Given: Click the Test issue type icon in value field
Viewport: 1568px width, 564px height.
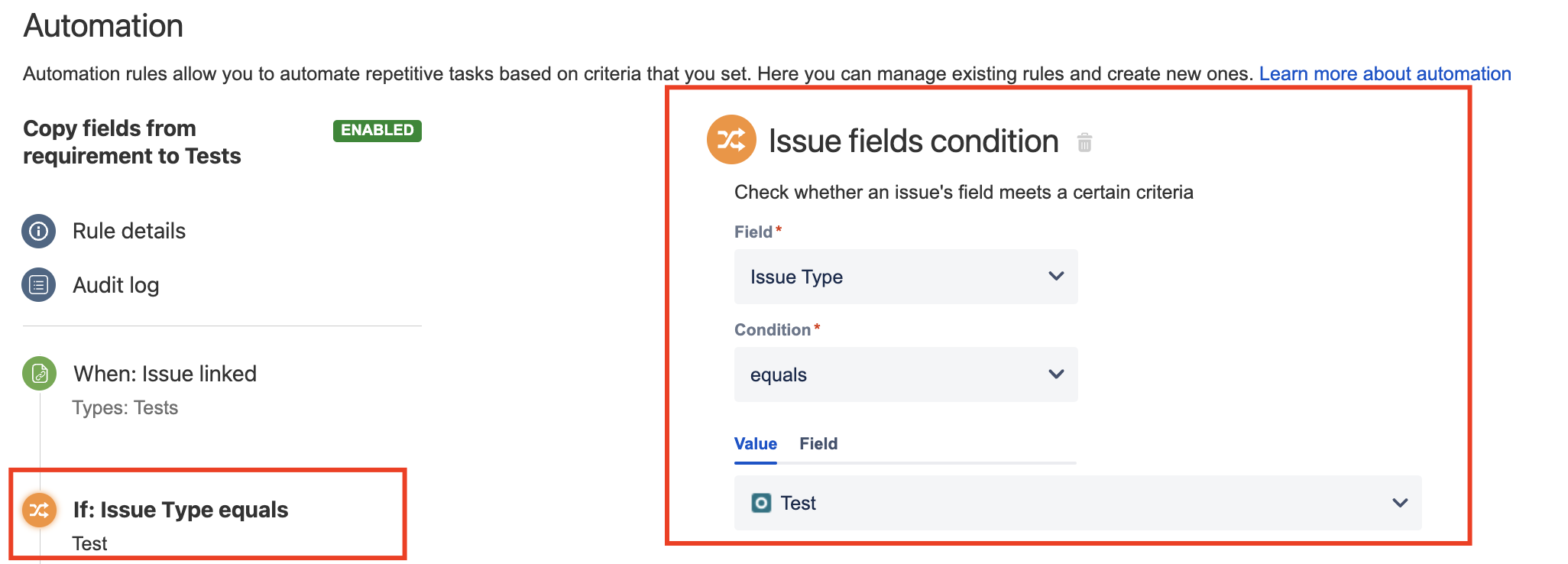Looking at the screenshot, I should [x=761, y=503].
